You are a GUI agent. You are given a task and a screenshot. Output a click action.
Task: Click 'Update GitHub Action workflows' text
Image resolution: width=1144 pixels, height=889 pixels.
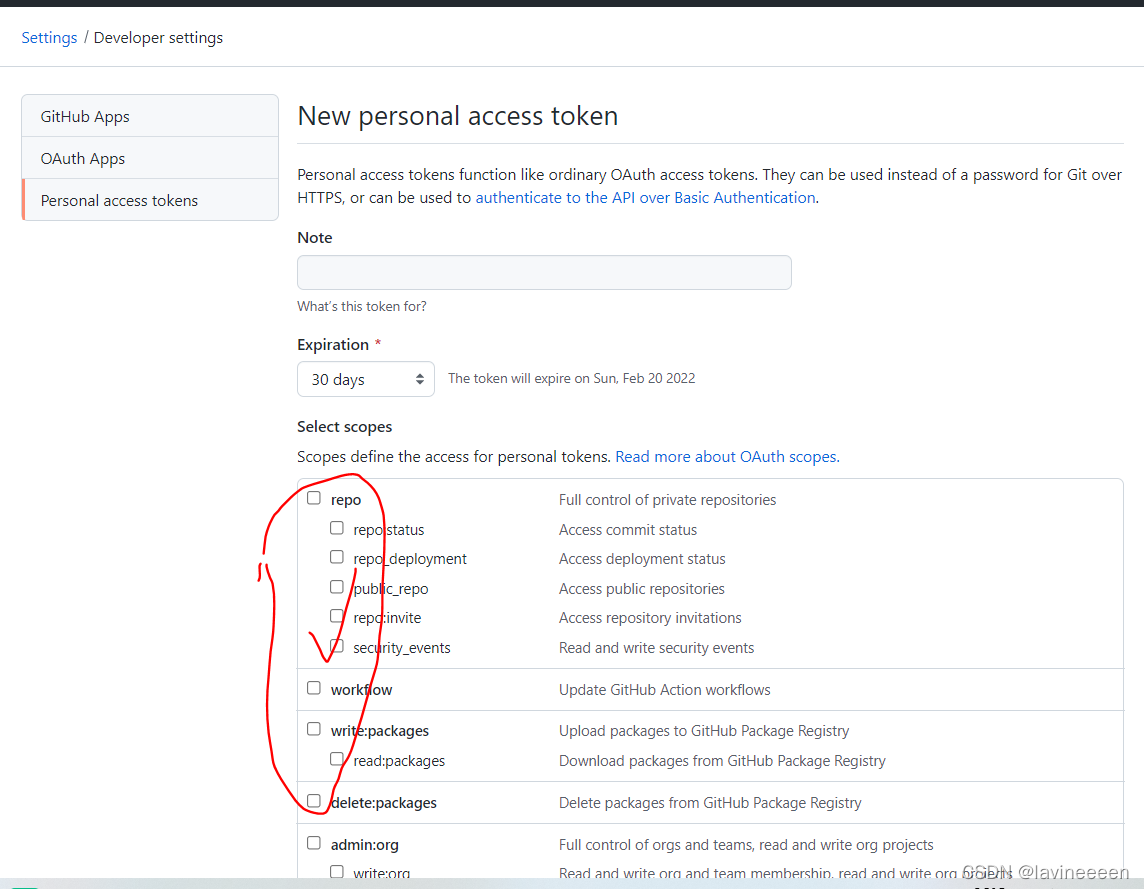[664, 690]
